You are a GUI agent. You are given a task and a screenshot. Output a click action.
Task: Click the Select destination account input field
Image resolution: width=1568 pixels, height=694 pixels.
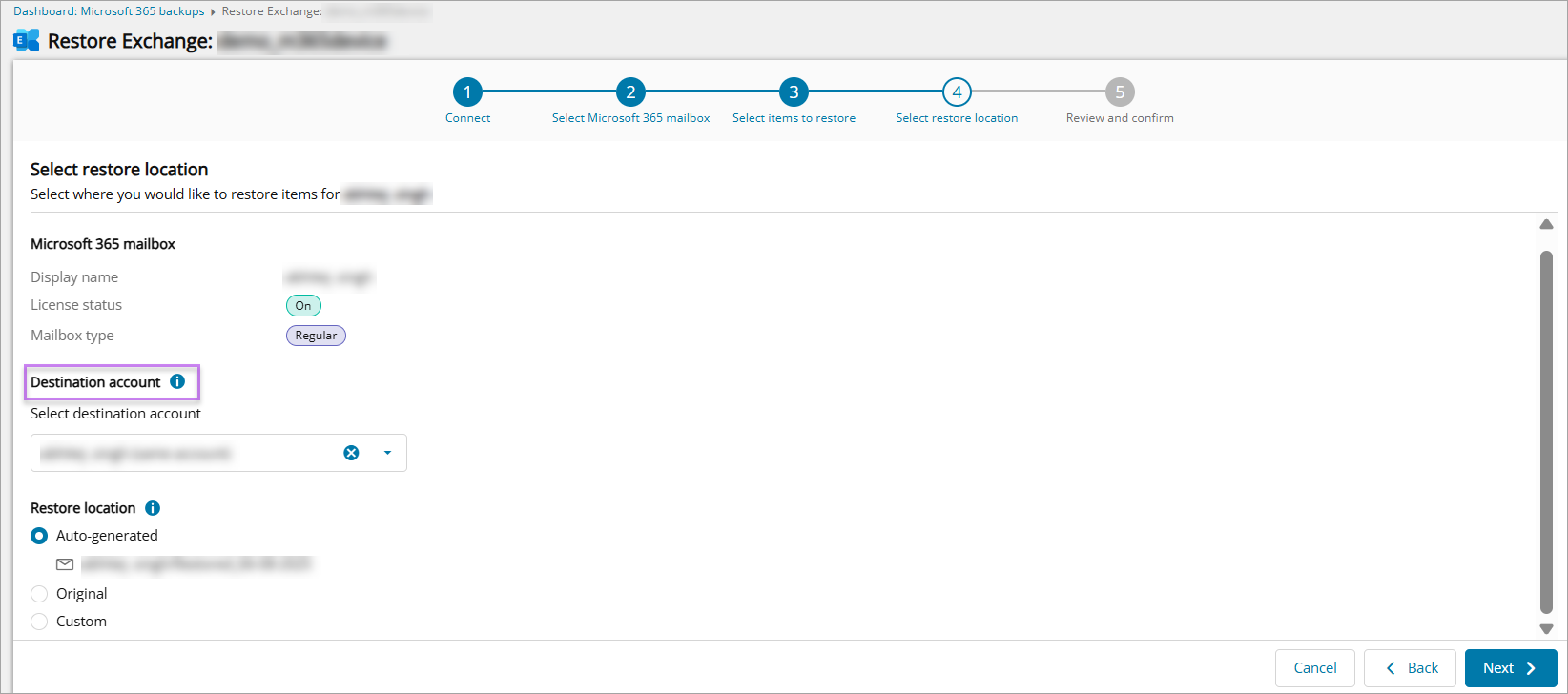[181, 453]
